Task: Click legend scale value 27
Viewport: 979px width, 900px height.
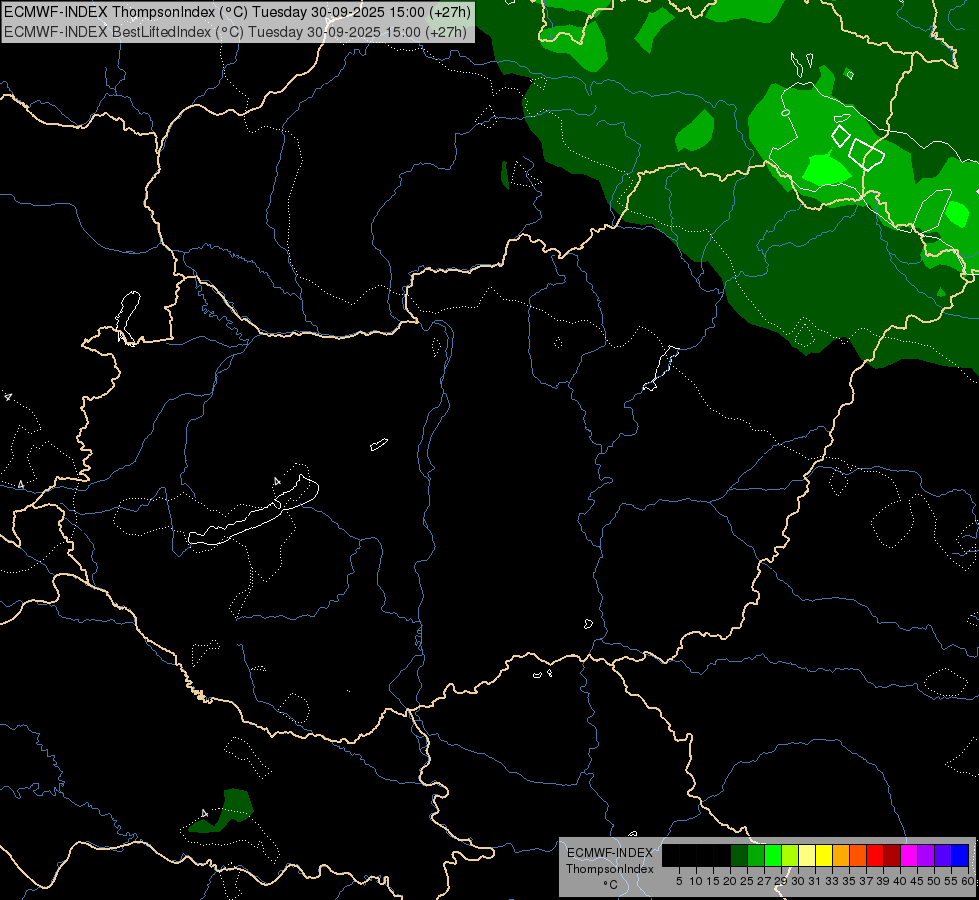Action: [765, 881]
